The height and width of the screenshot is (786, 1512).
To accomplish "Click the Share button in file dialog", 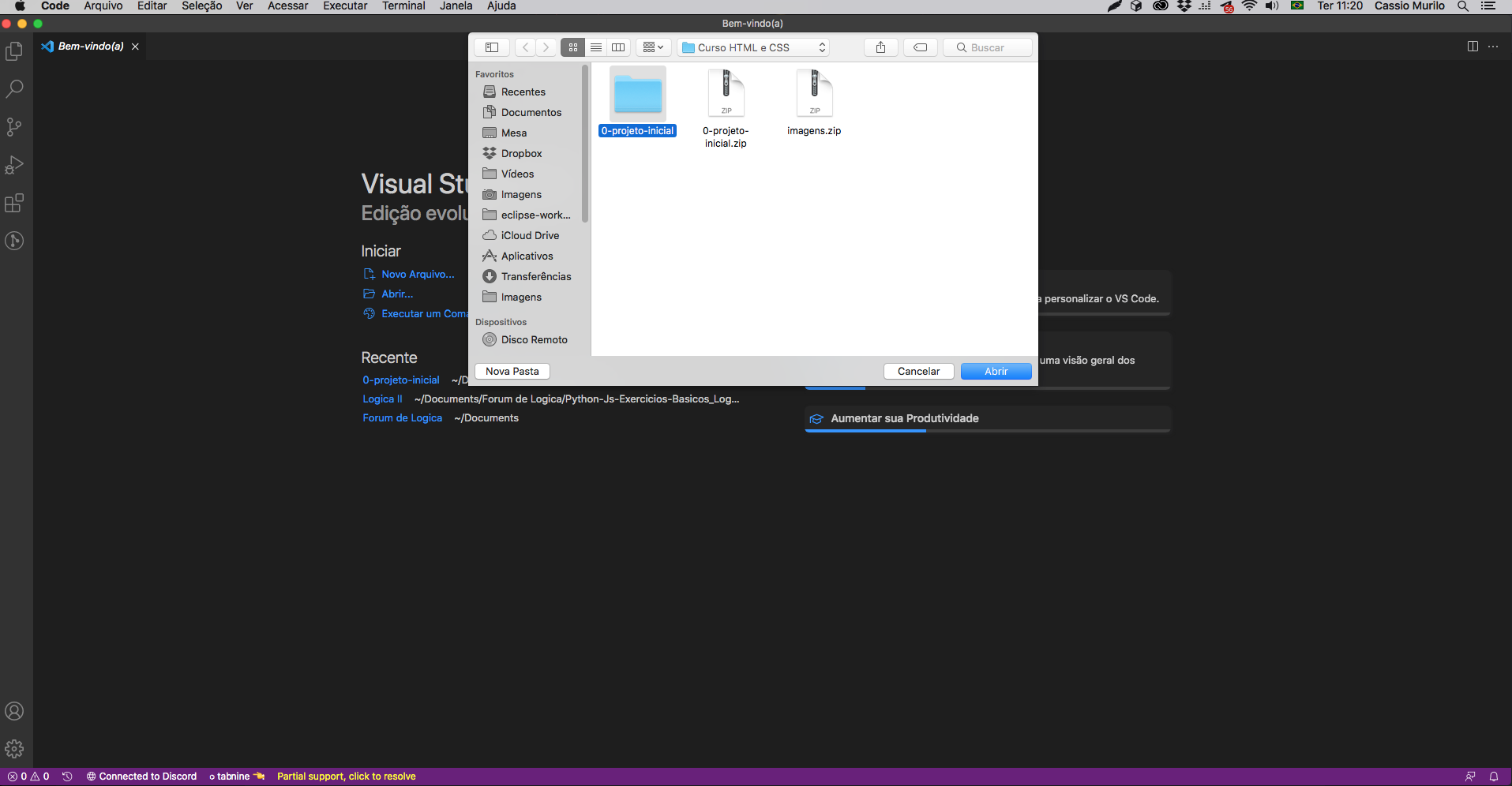I will (880, 47).
